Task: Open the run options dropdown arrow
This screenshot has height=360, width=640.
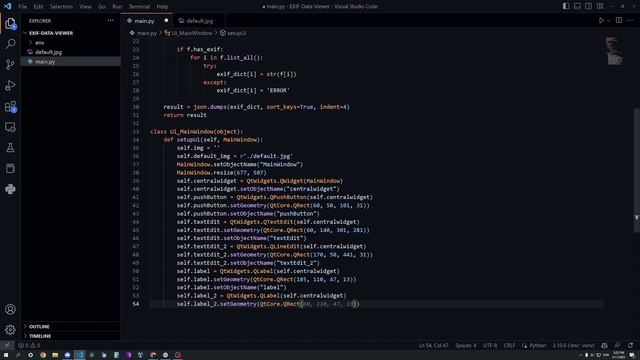Action: [608, 20]
